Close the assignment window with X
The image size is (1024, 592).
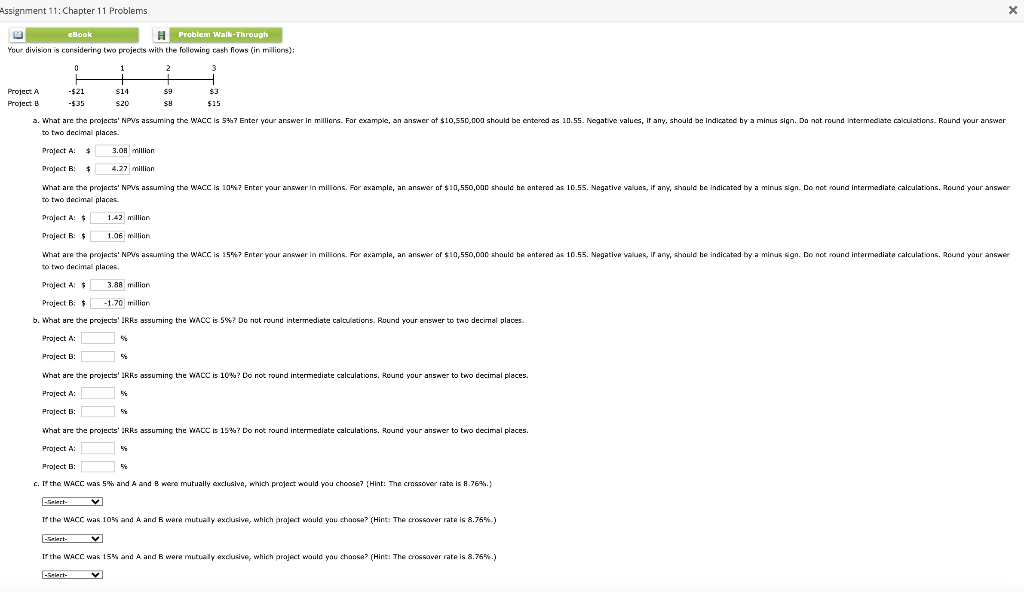tap(1013, 10)
